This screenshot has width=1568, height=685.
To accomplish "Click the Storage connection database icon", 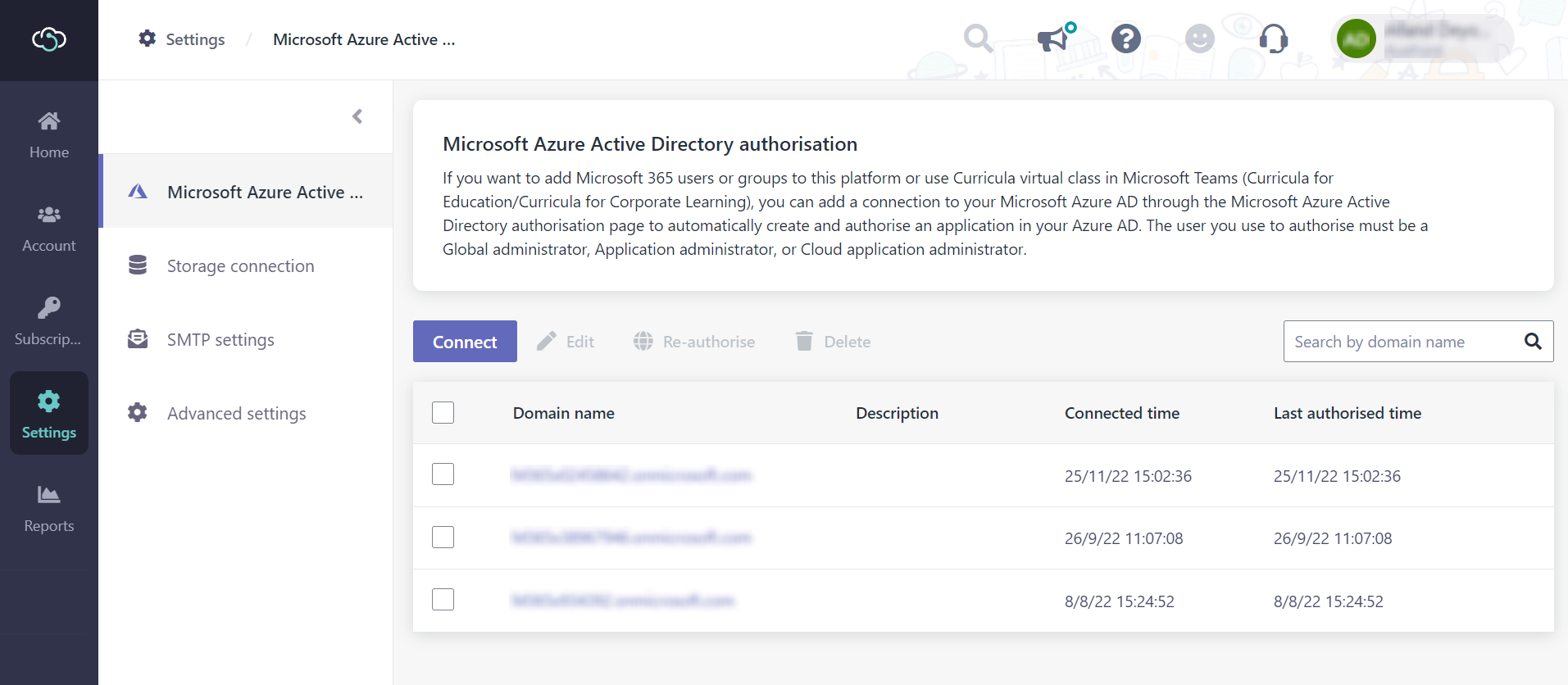I will (x=138, y=265).
